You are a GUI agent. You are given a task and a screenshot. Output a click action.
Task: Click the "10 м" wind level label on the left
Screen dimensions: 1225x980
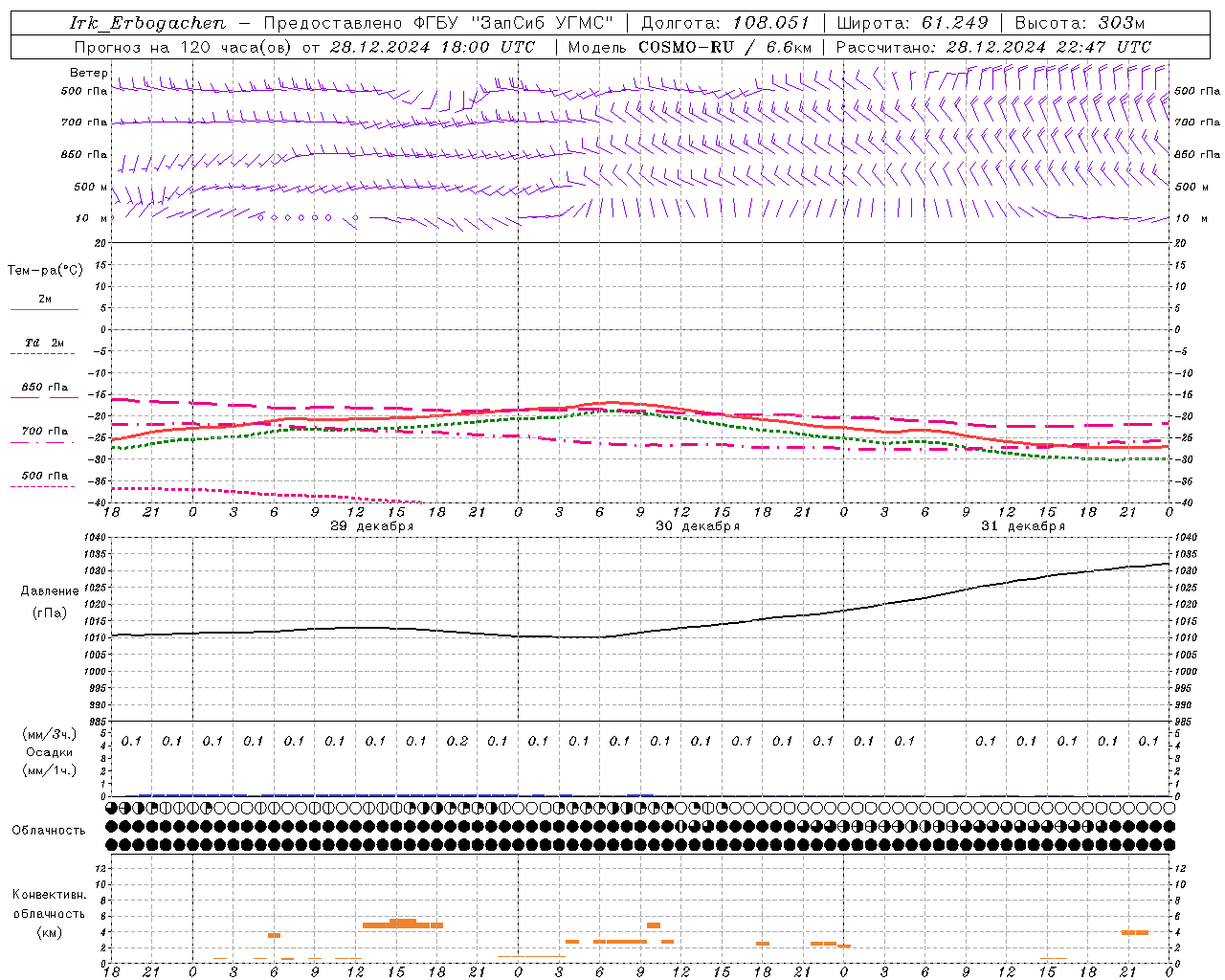[x=91, y=218]
